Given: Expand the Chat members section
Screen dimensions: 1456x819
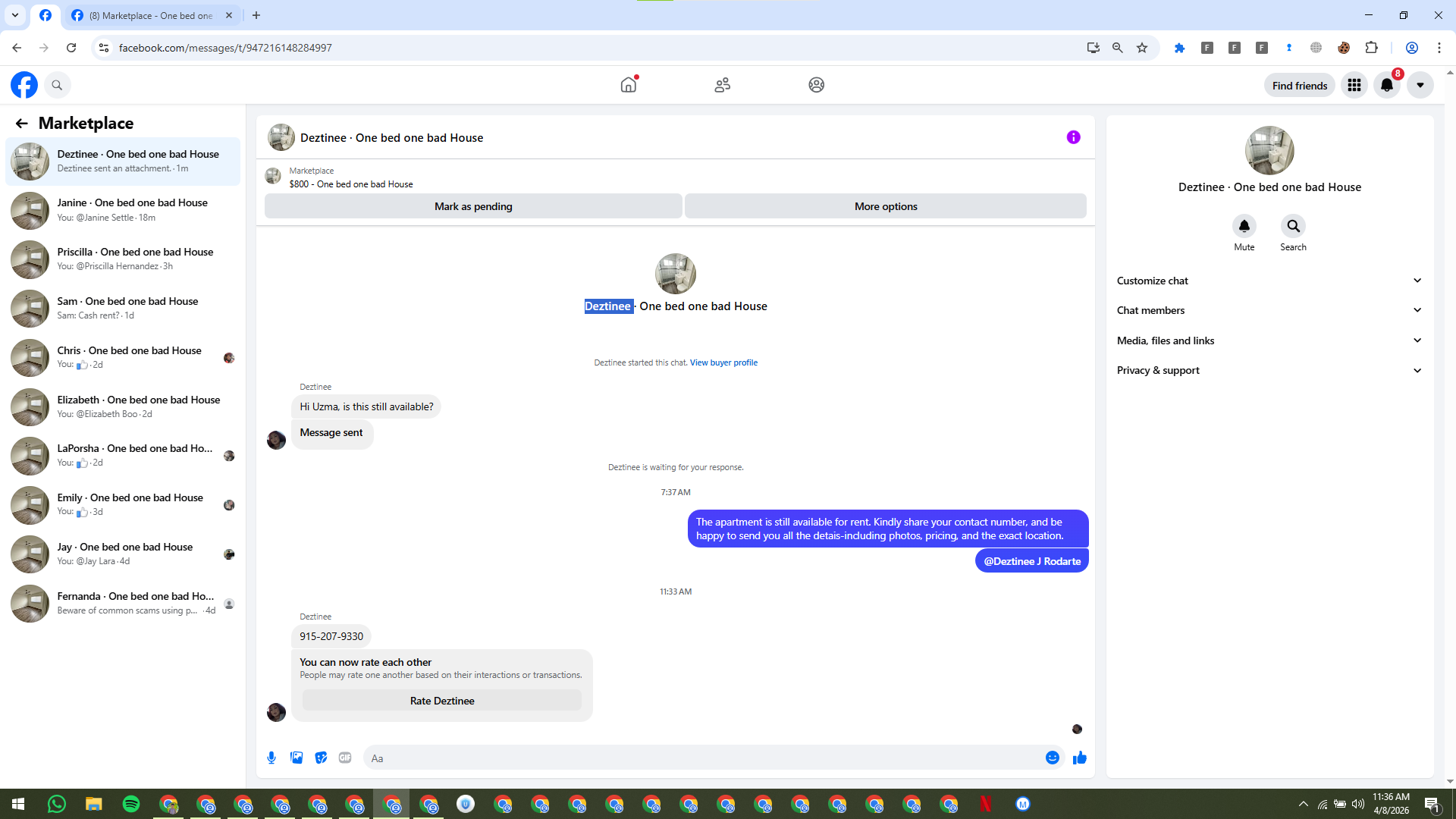Looking at the screenshot, I should point(1269,310).
